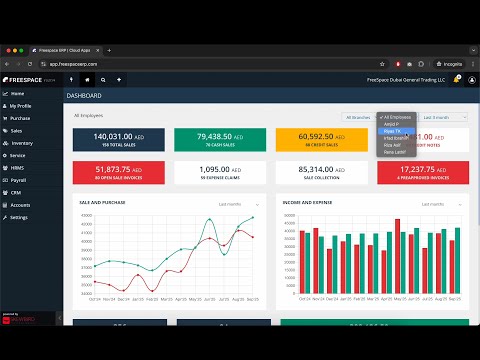Open the HRMS sidebar menu

click(x=17, y=168)
